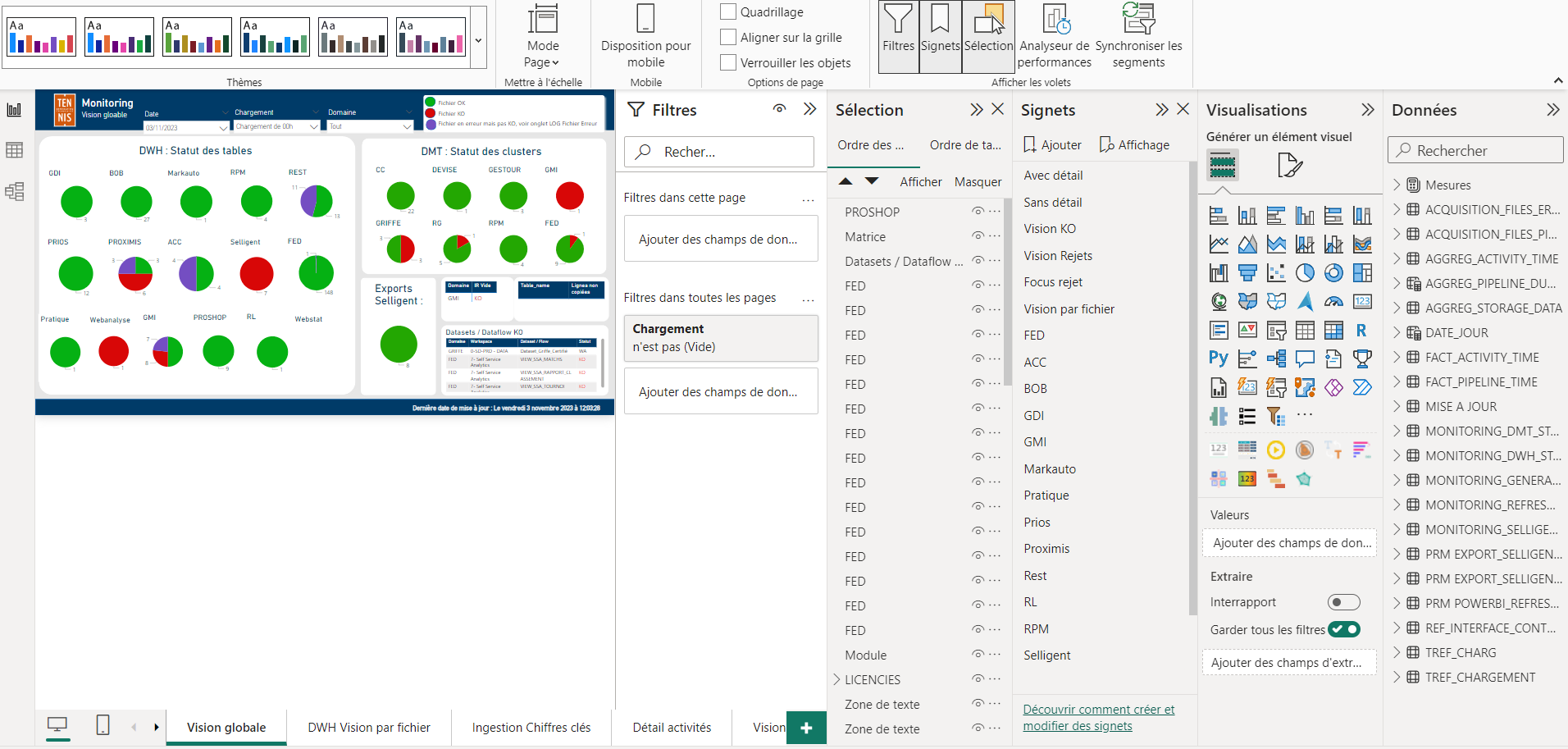
Task: Hide the PROSHOP layer visibility
Action: pyautogui.click(x=978, y=212)
